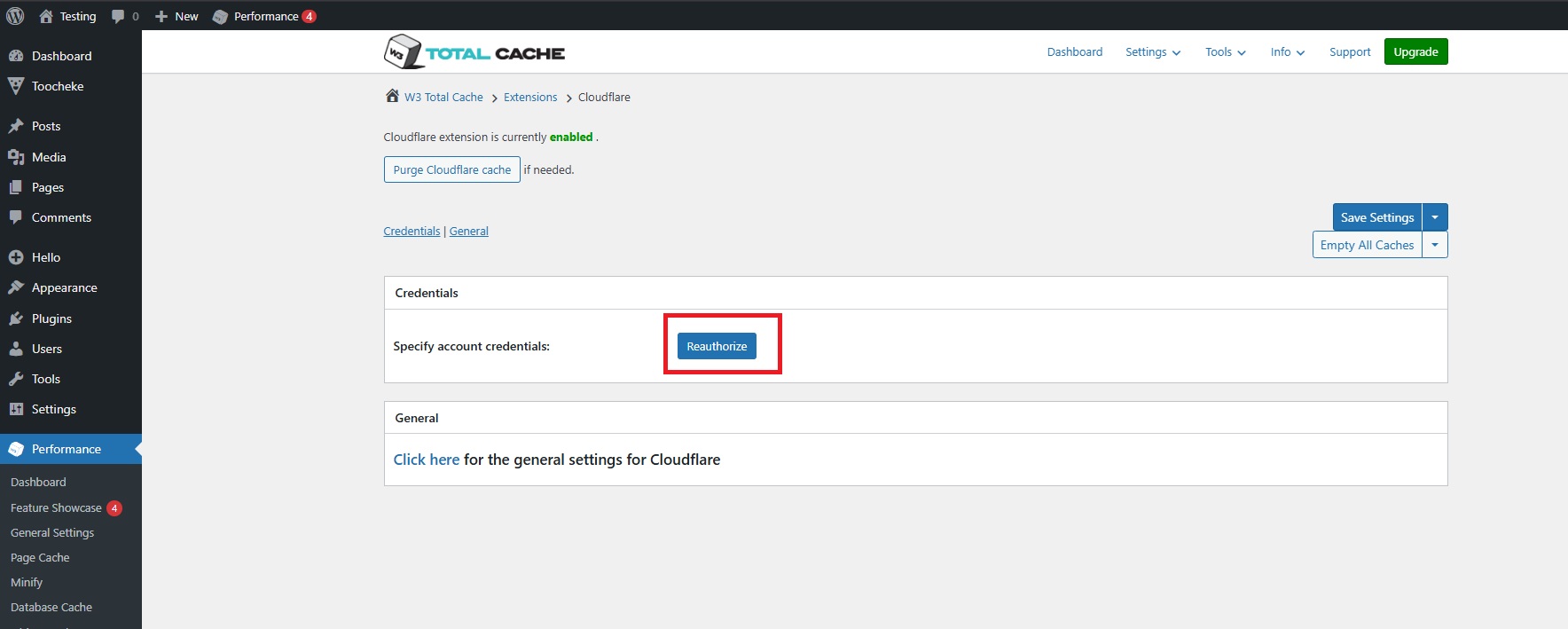Open Dashboard in the top navigation
Image resolution: width=1568 pixels, height=629 pixels.
pos(1075,52)
